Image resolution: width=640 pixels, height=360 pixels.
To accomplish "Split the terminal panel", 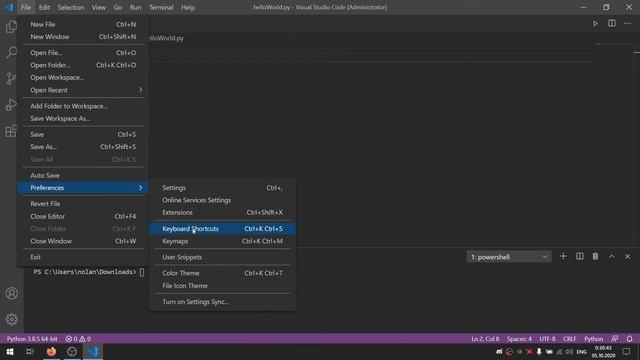I will [x=580, y=256].
